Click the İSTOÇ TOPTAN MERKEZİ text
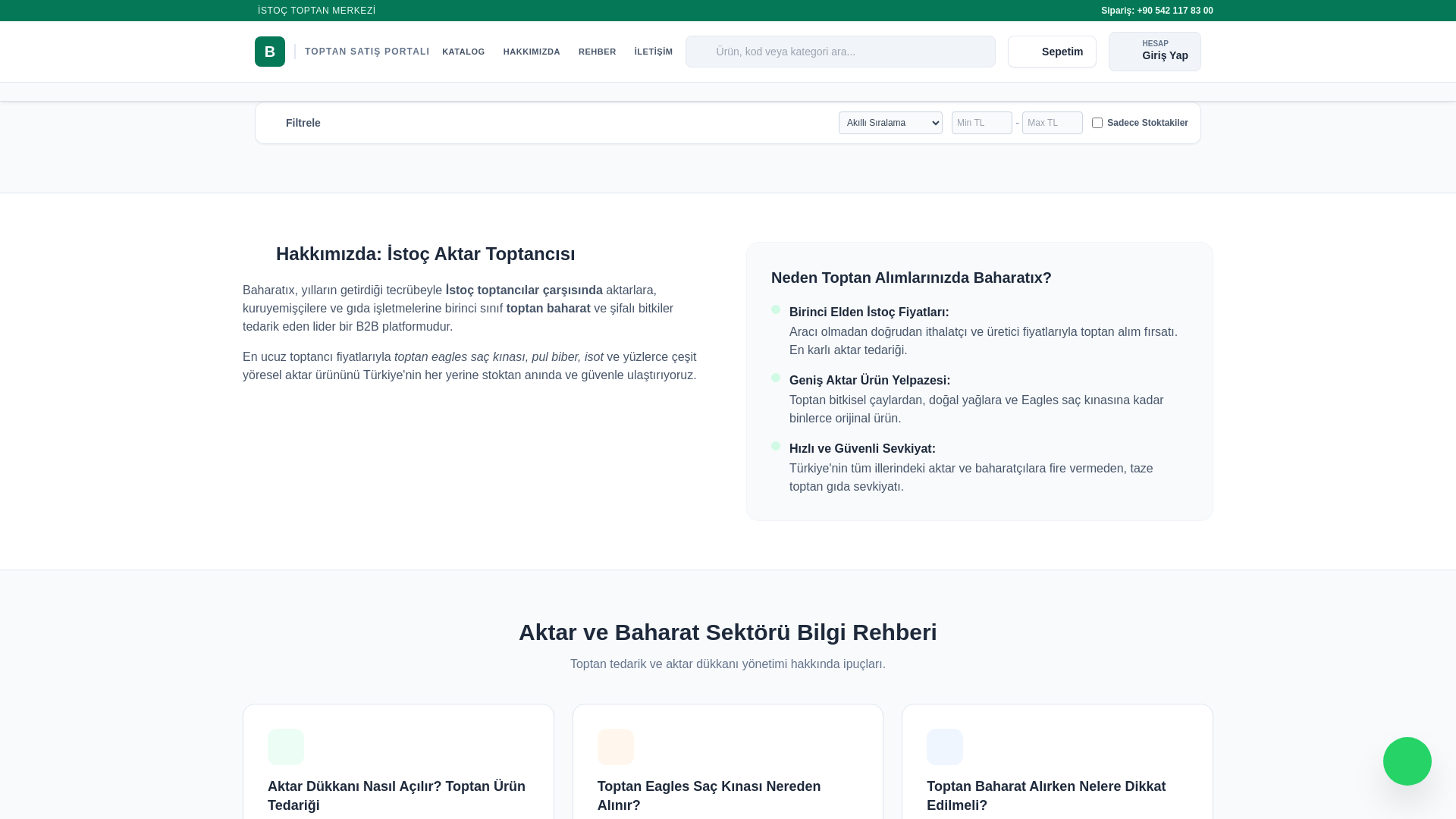The height and width of the screenshot is (819, 1456). (x=317, y=11)
